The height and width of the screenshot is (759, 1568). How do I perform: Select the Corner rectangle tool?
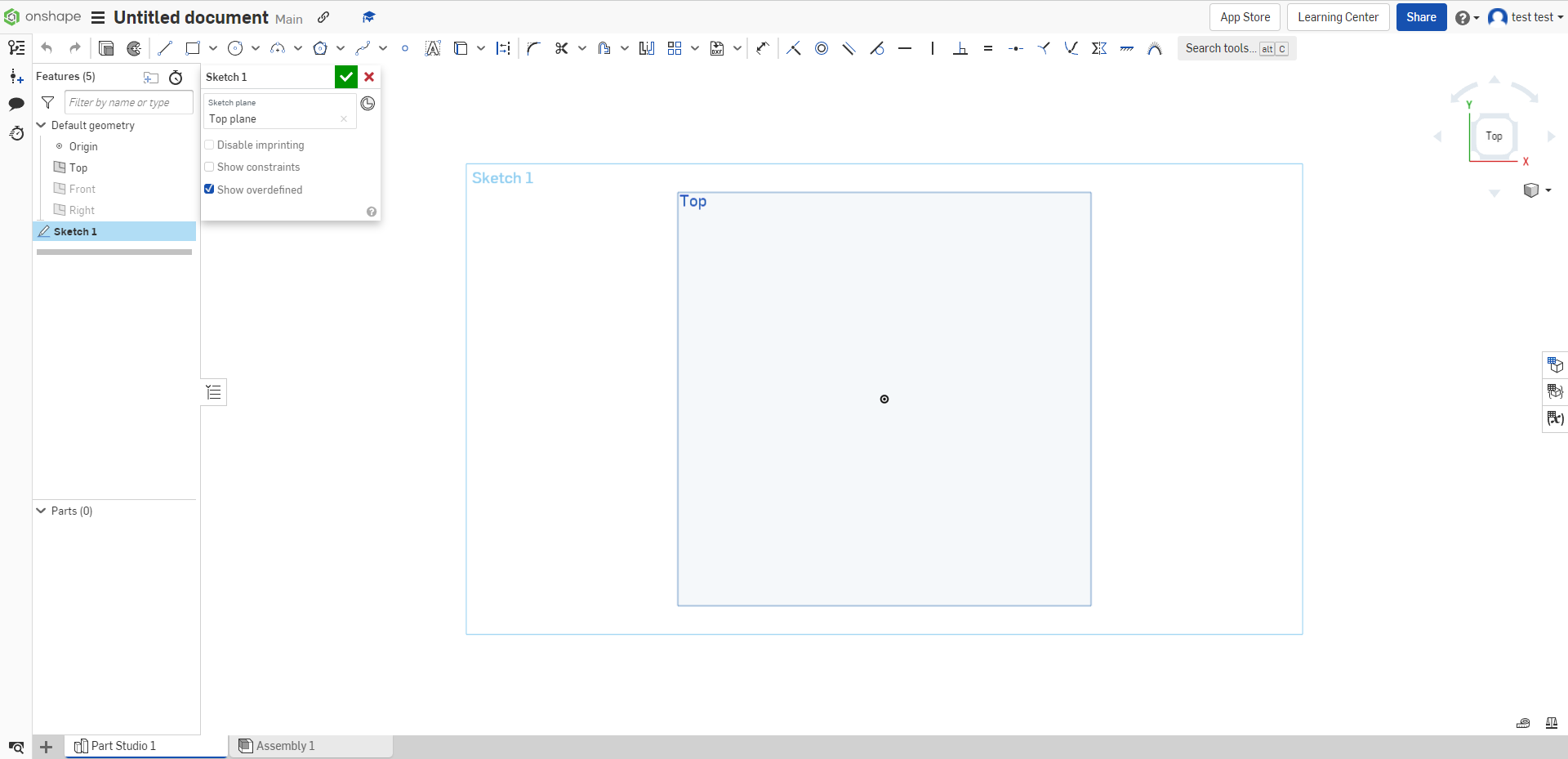[191, 48]
